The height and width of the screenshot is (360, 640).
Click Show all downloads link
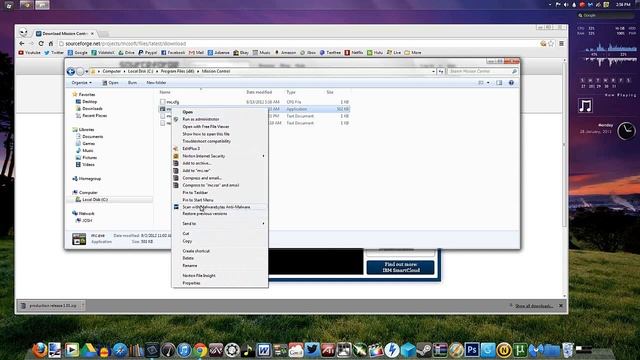533,306
